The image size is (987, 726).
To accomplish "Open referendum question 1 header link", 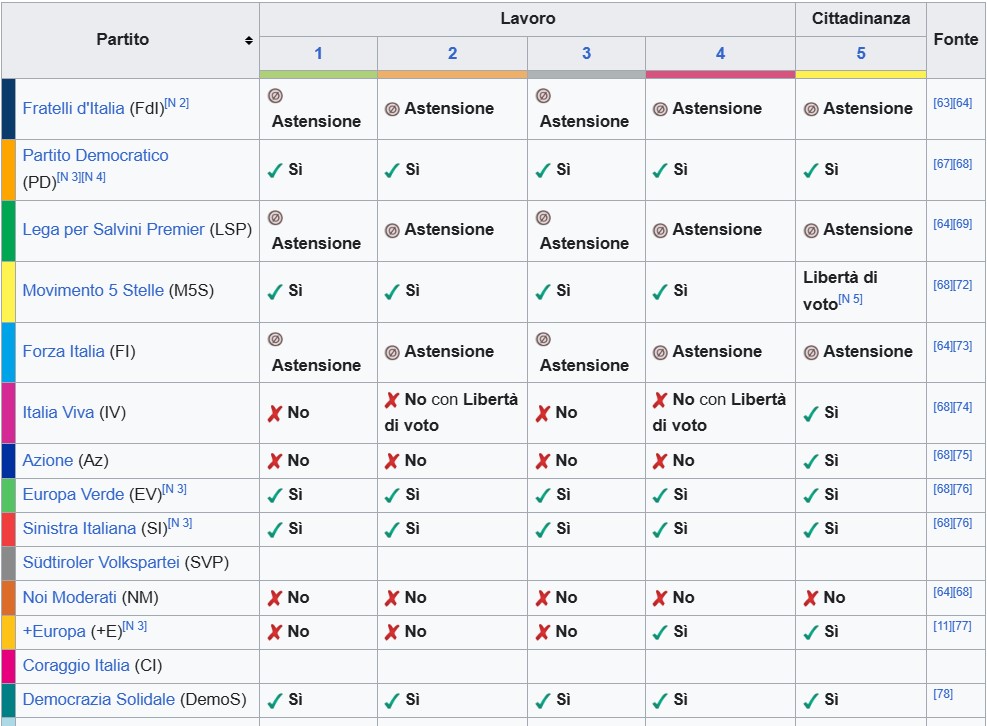I will coord(319,54).
